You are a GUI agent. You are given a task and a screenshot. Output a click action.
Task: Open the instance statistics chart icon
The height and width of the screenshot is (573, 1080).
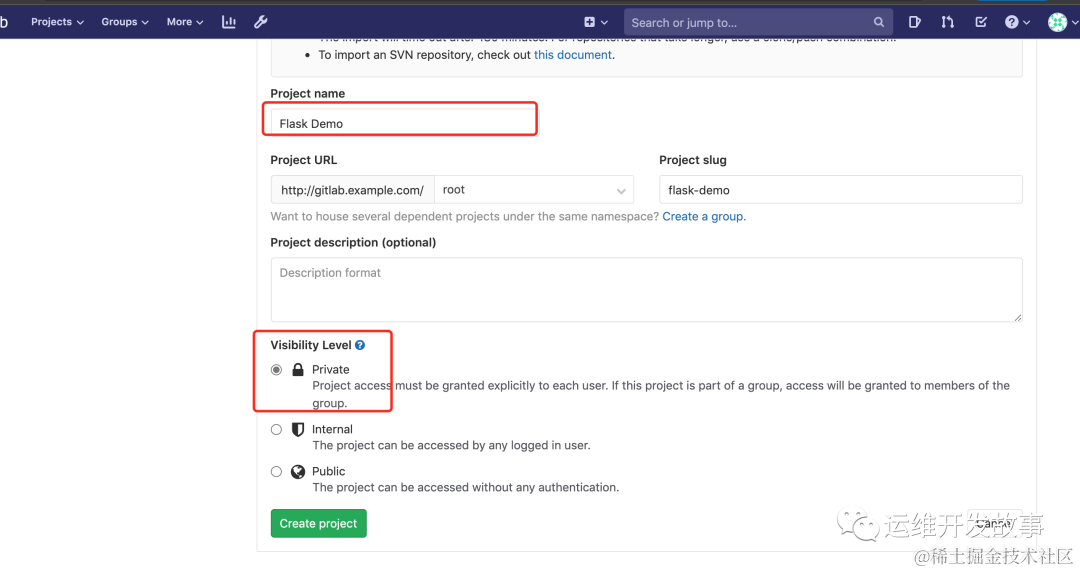tap(229, 22)
